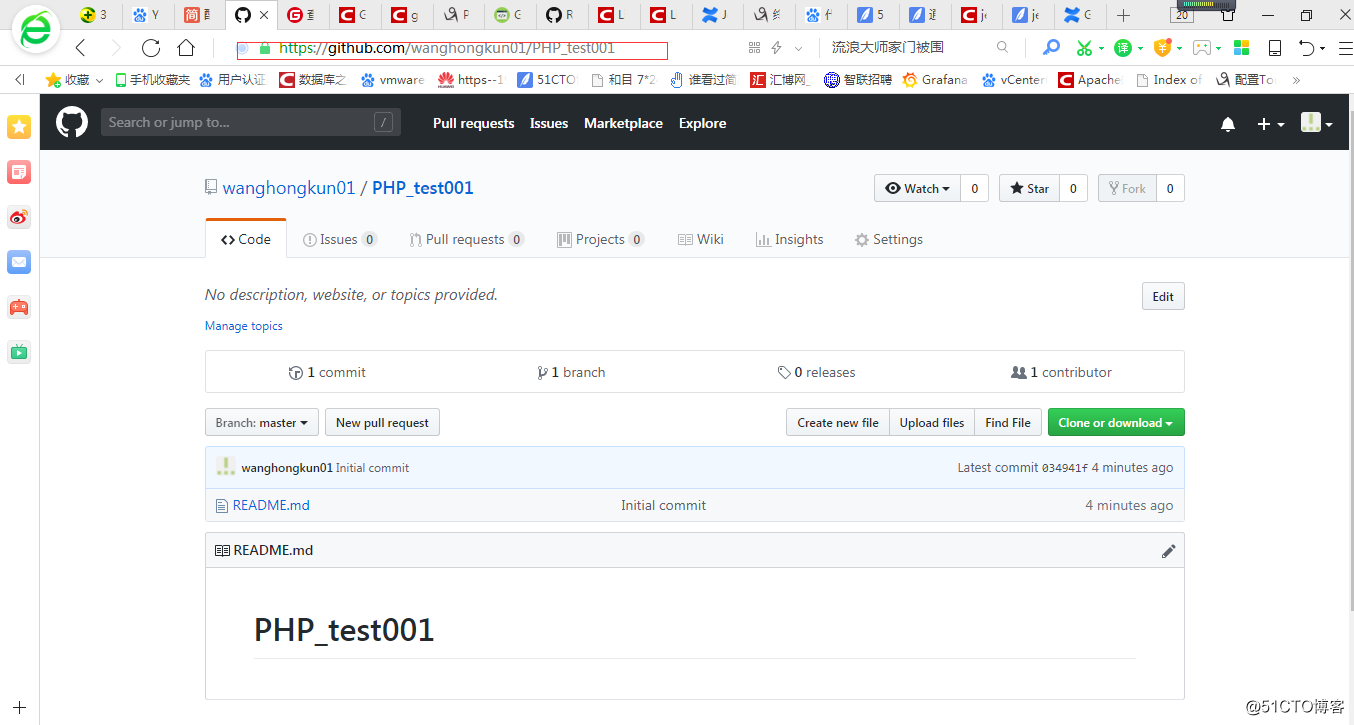Viewport: 1354px width, 725px height.
Task: Open the Clone or download dropdown
Action: click(x=1116, y=422)
